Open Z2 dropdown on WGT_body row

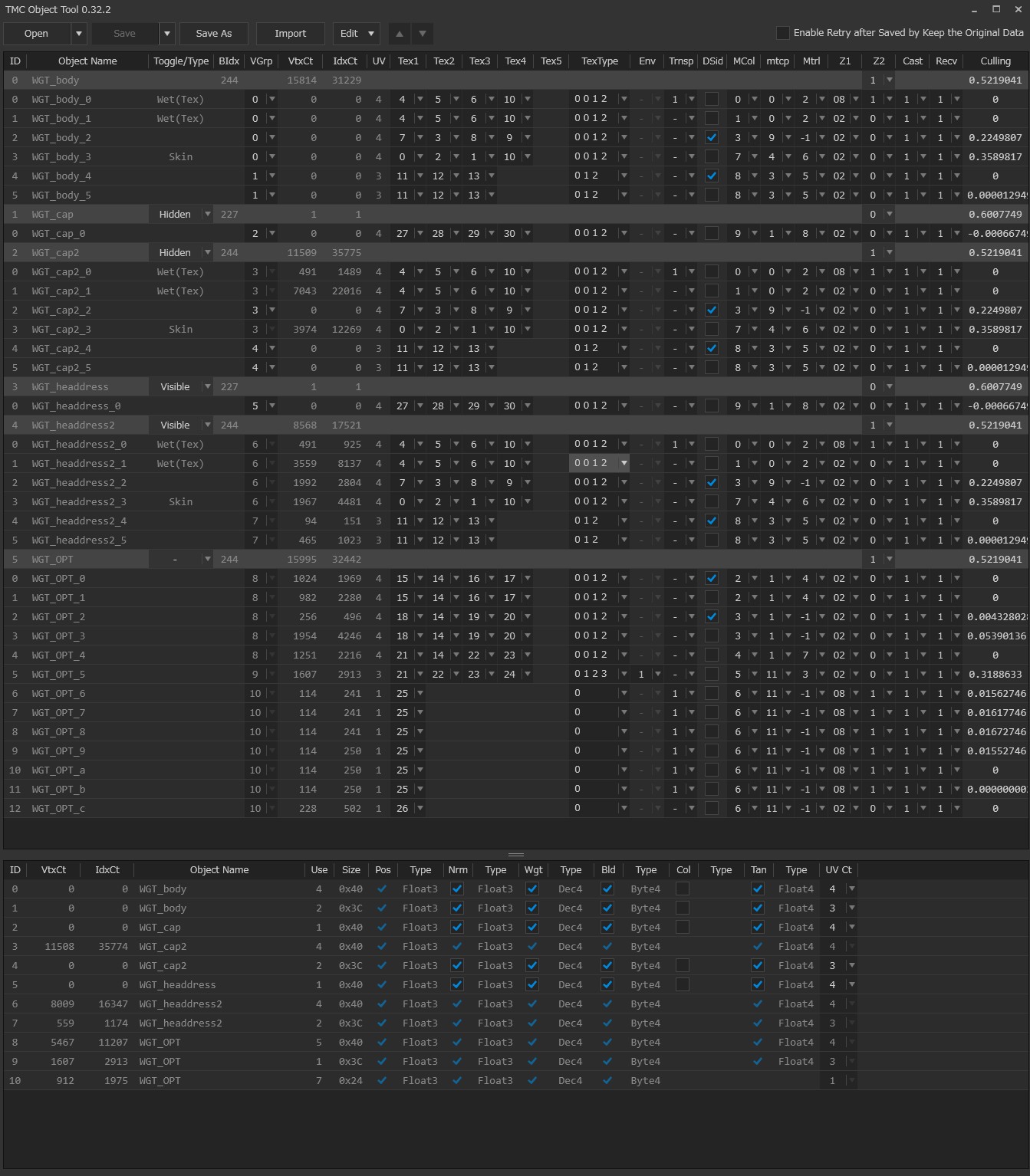(889, 80)
